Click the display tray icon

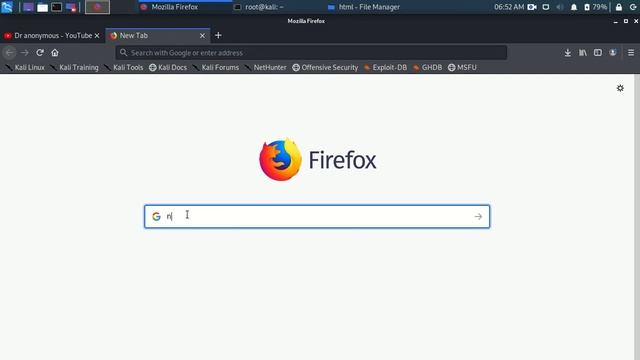pyautogui.click(x=546, y=7)
